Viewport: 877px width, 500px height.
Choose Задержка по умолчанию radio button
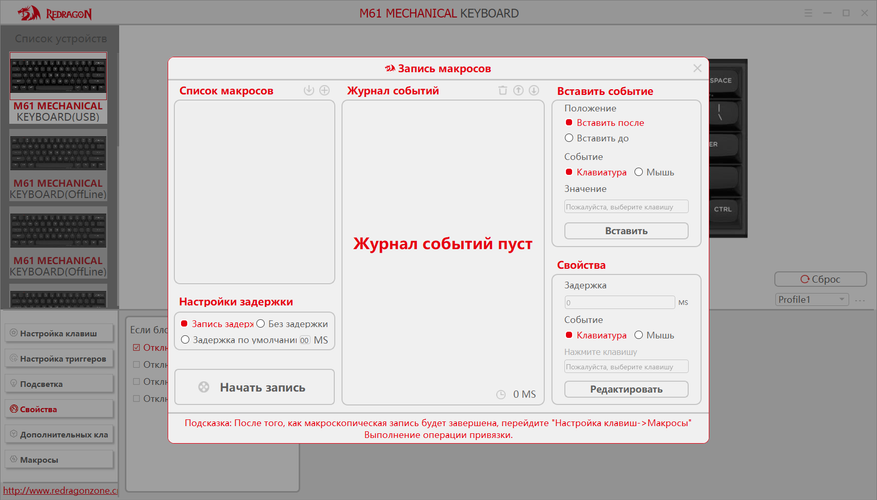pos(185,340)
